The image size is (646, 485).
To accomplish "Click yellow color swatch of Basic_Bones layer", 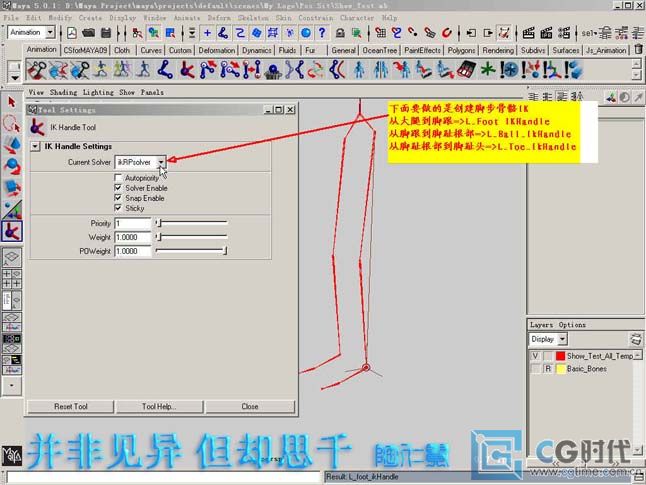I will click(560, 368).
